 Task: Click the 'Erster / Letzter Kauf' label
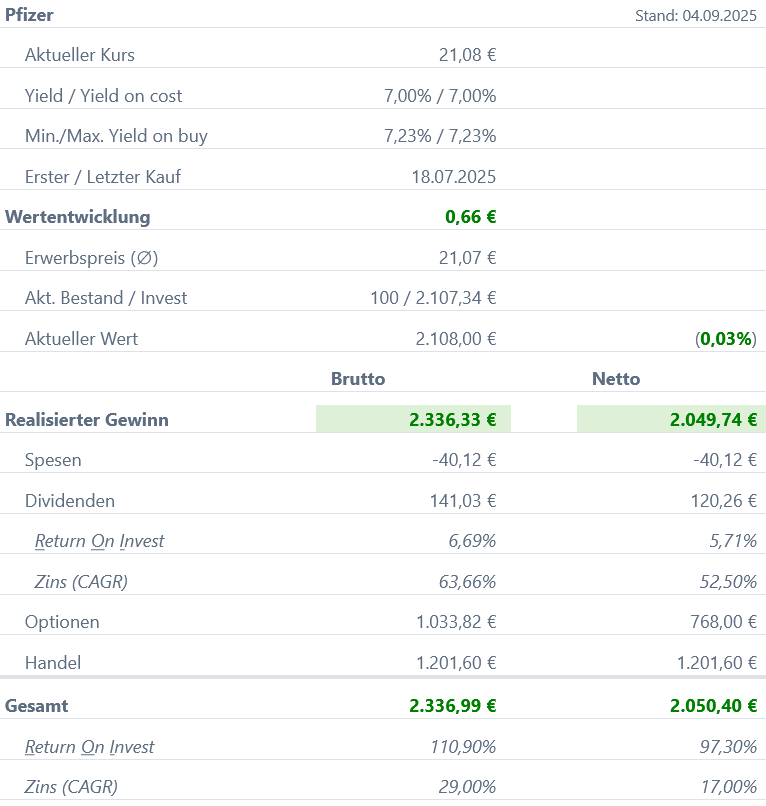tap(103, 177)
